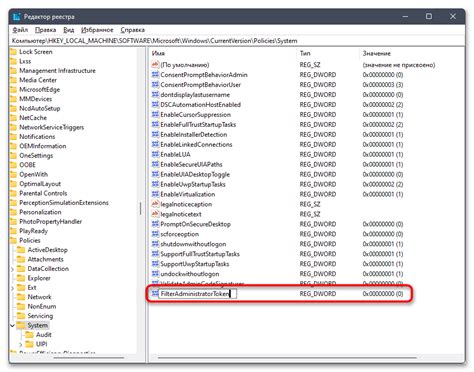Click the registry path address bar

point(237,41)
